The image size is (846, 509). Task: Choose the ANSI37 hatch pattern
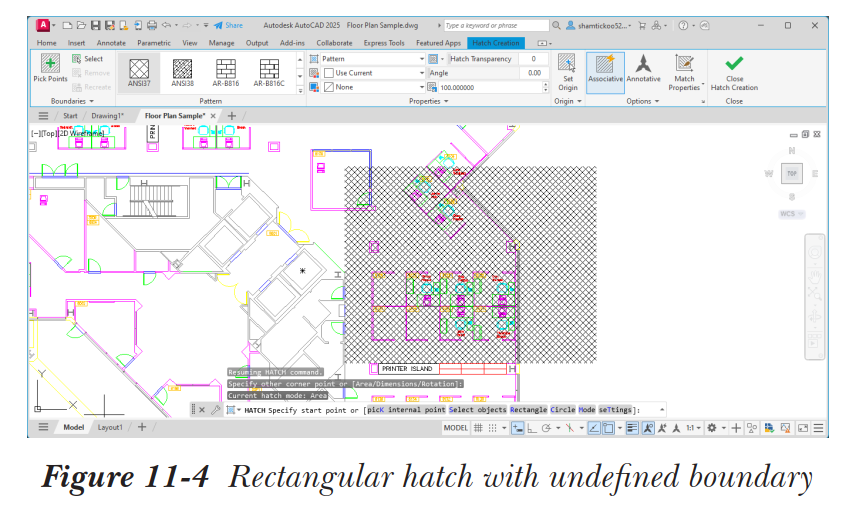coord(139,72)
